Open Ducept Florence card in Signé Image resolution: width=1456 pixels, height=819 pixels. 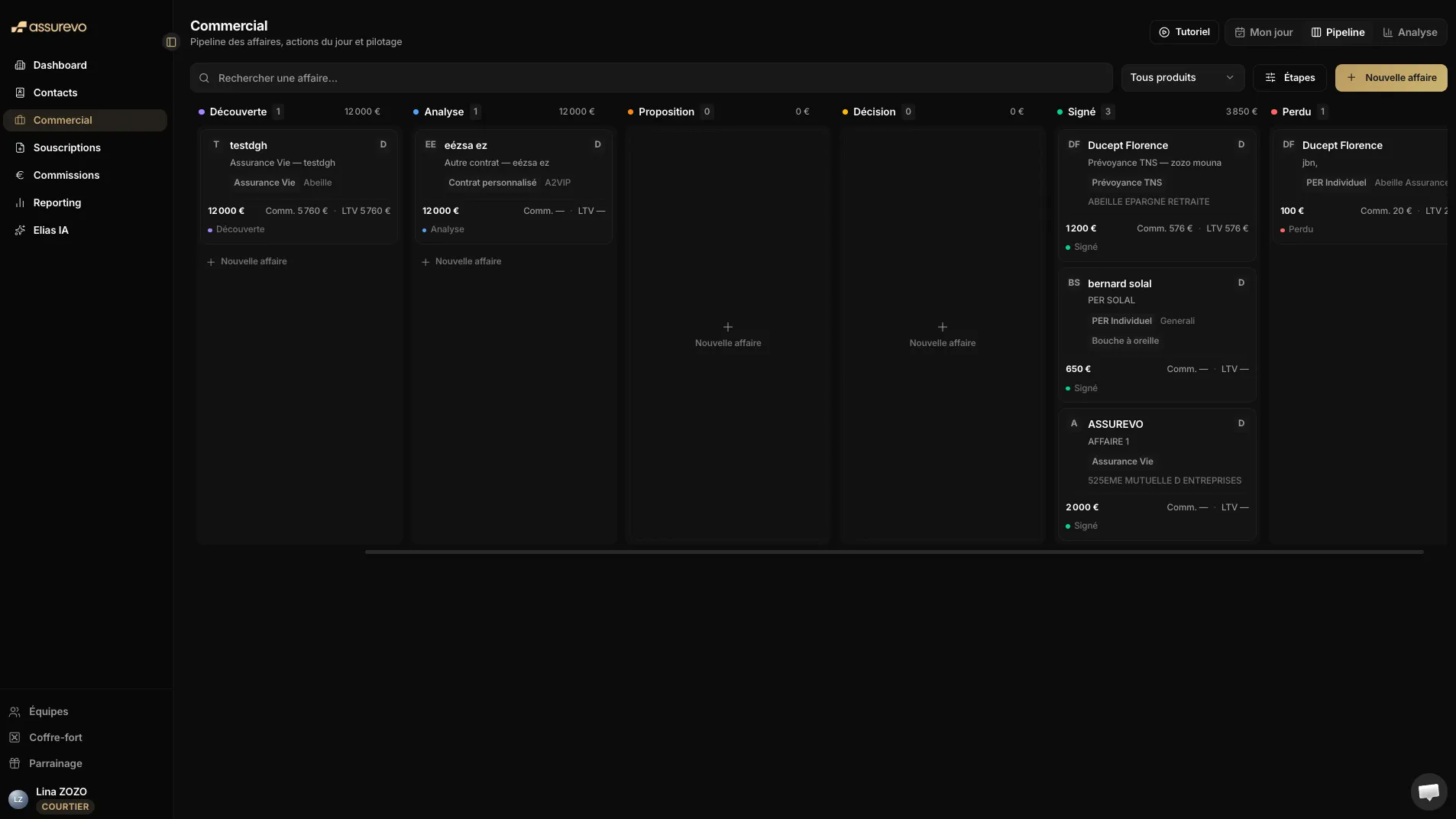pyautogui.click(x=1157, y=196)
